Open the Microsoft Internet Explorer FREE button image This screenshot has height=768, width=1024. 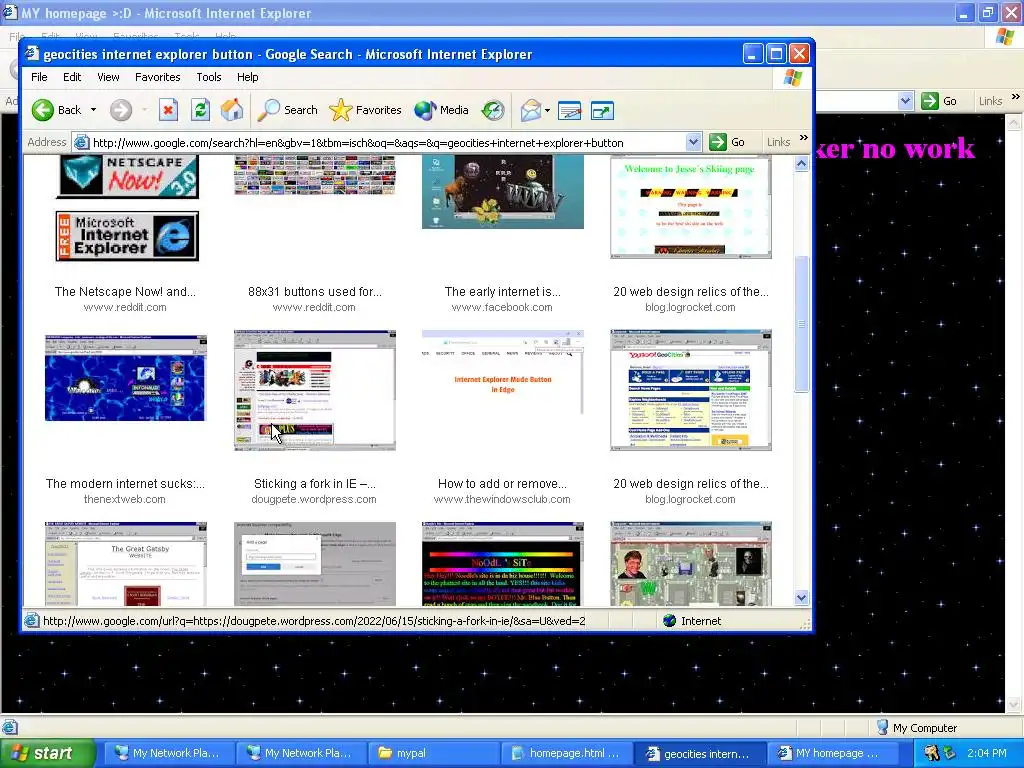click(x=127, y=236)
